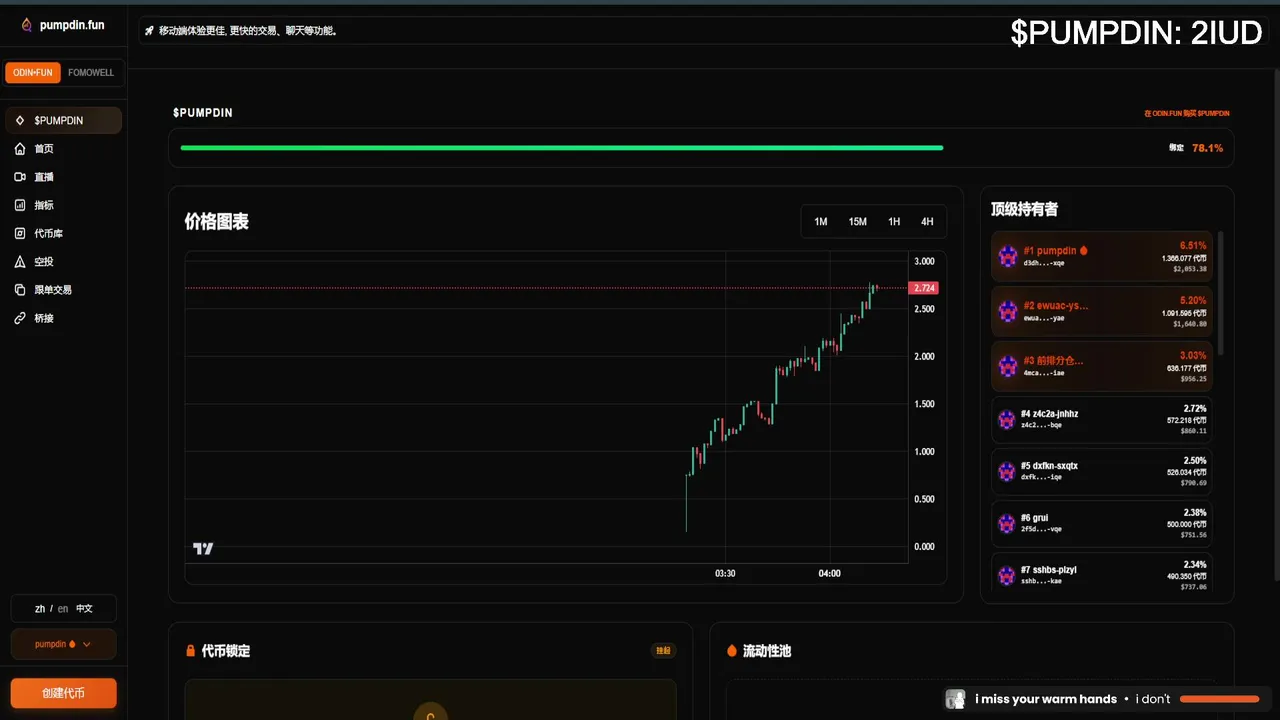Select the 1H chart interval
This screenshot has width=1280, height=720.
[894, 222]
